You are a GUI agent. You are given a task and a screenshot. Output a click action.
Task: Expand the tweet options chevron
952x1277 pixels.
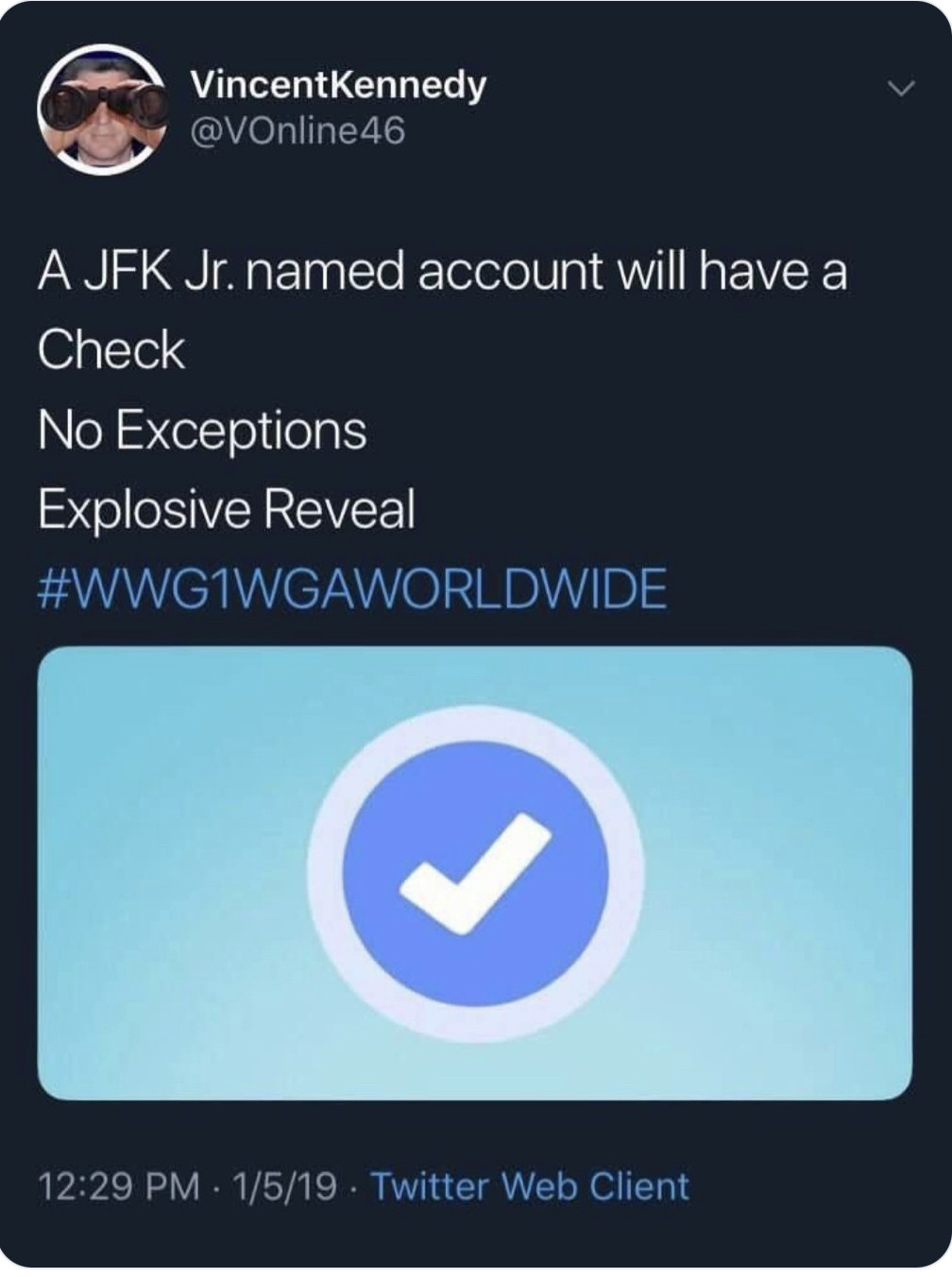coord(903,90)
